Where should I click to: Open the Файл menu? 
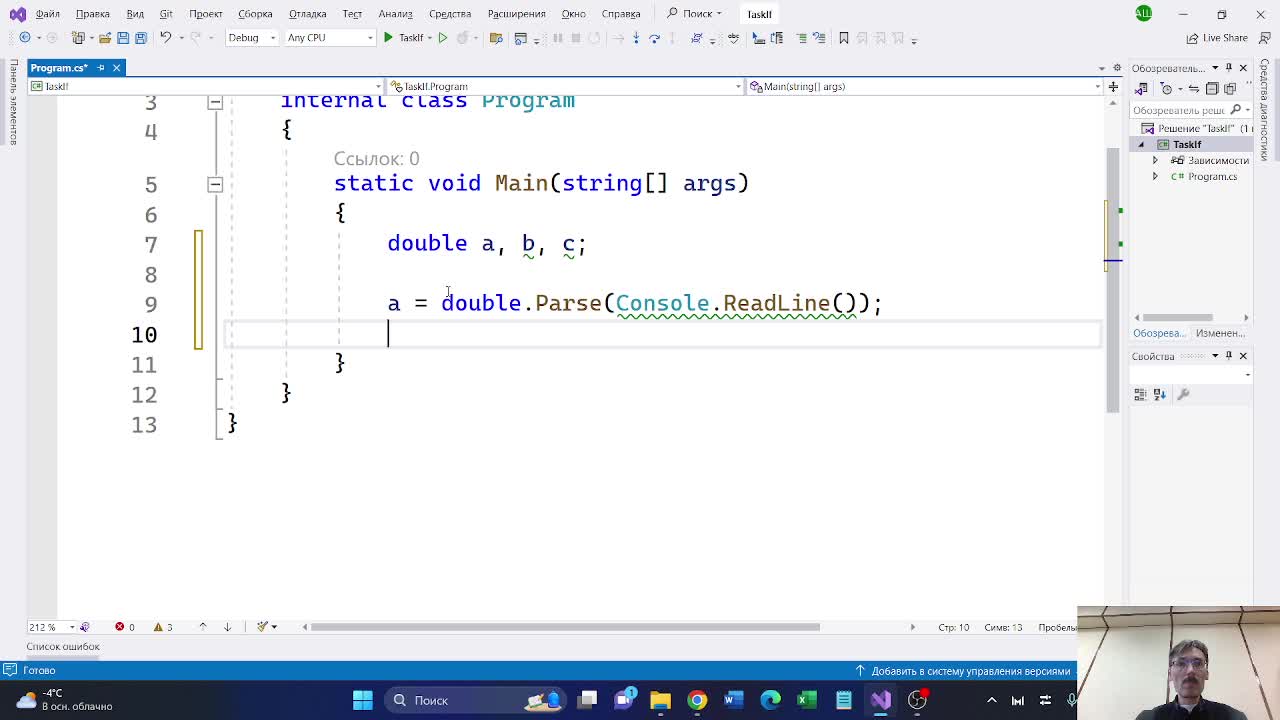pyautogui.click(x=47, y=14)
